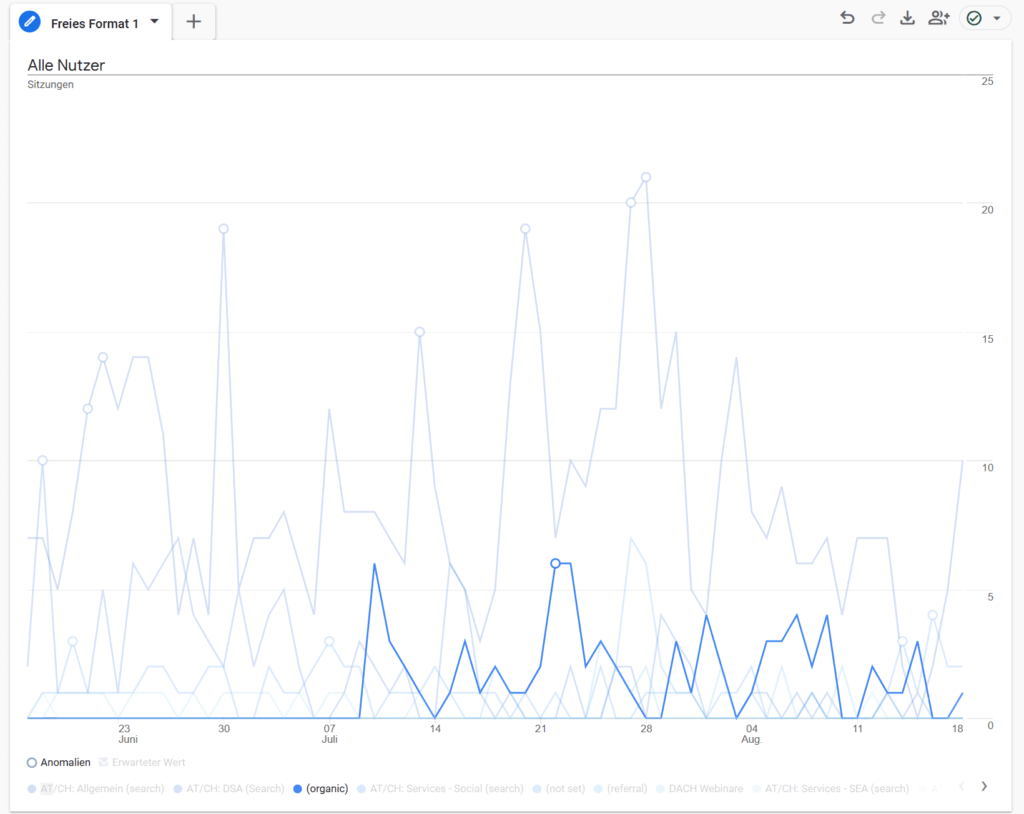Viewport: 1024px width, 814px height.
Task: Expand the dropdown beside the checkmark status
Action: [x=997, y=18]
